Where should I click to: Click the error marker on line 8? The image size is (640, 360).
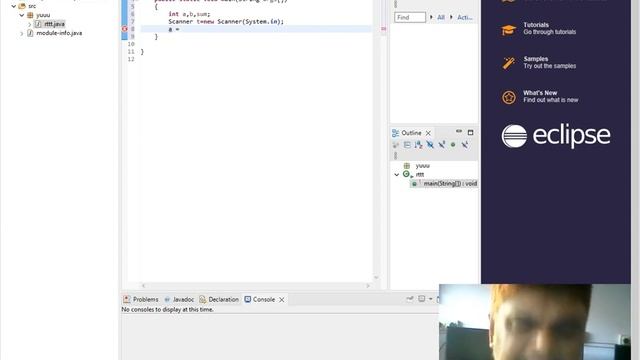(124, 29)
